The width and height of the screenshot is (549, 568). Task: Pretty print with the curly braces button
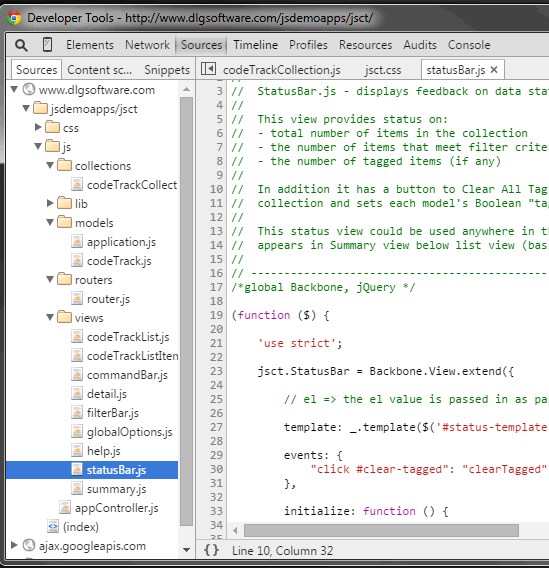click(x=211, y=550)
